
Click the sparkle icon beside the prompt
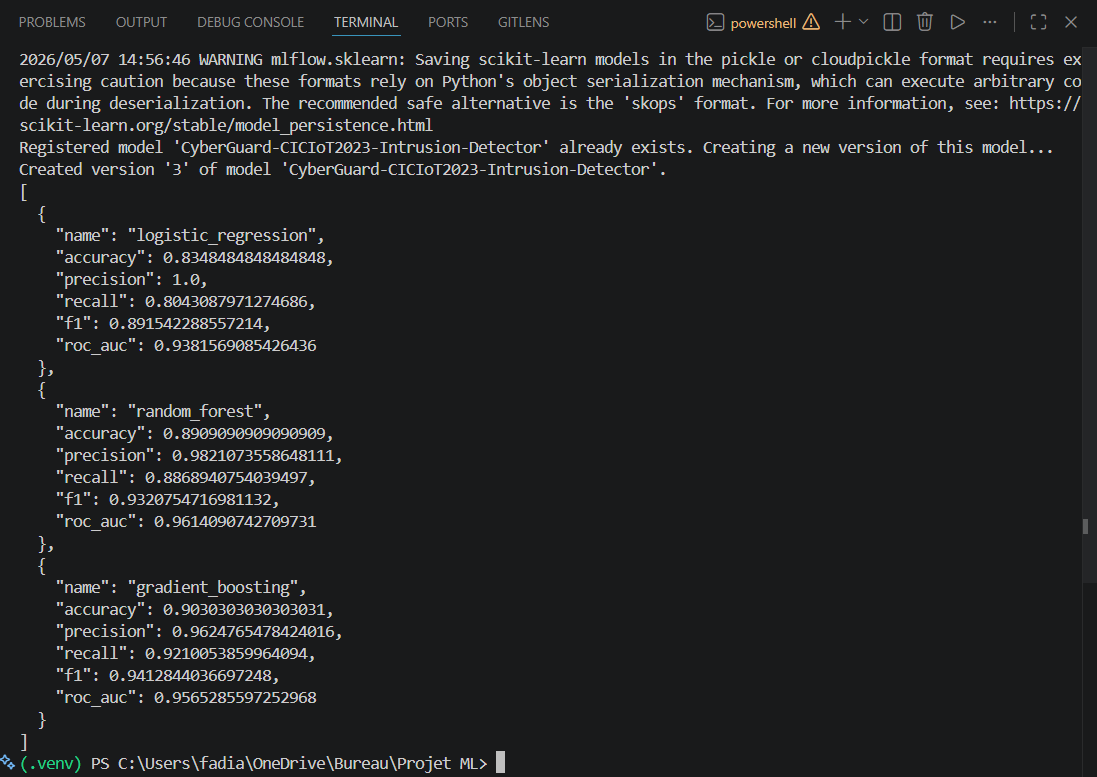[7, 762]
